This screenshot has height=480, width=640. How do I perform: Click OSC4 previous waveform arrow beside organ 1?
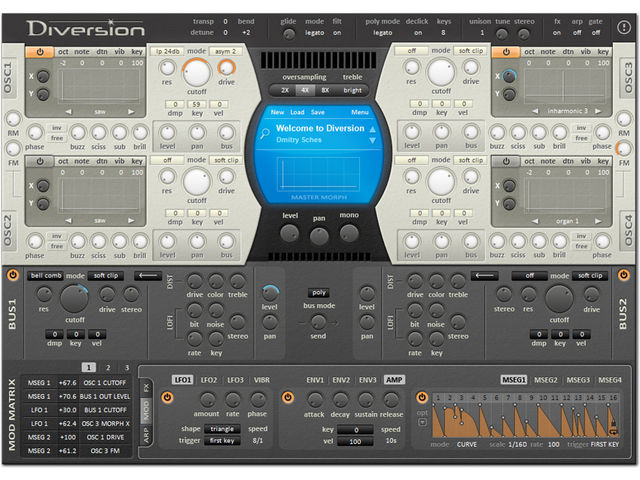(535, 221)
